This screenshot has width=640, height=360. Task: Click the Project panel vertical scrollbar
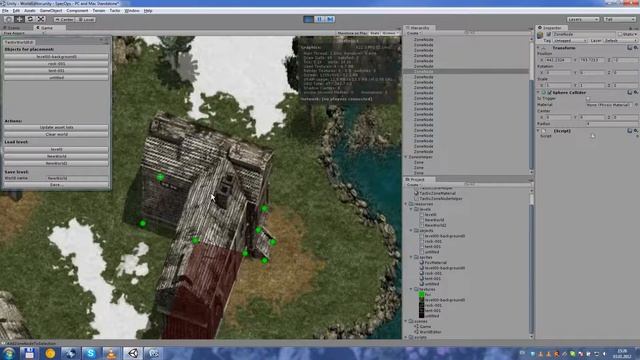pyautogui.click(x=531, y=263)
